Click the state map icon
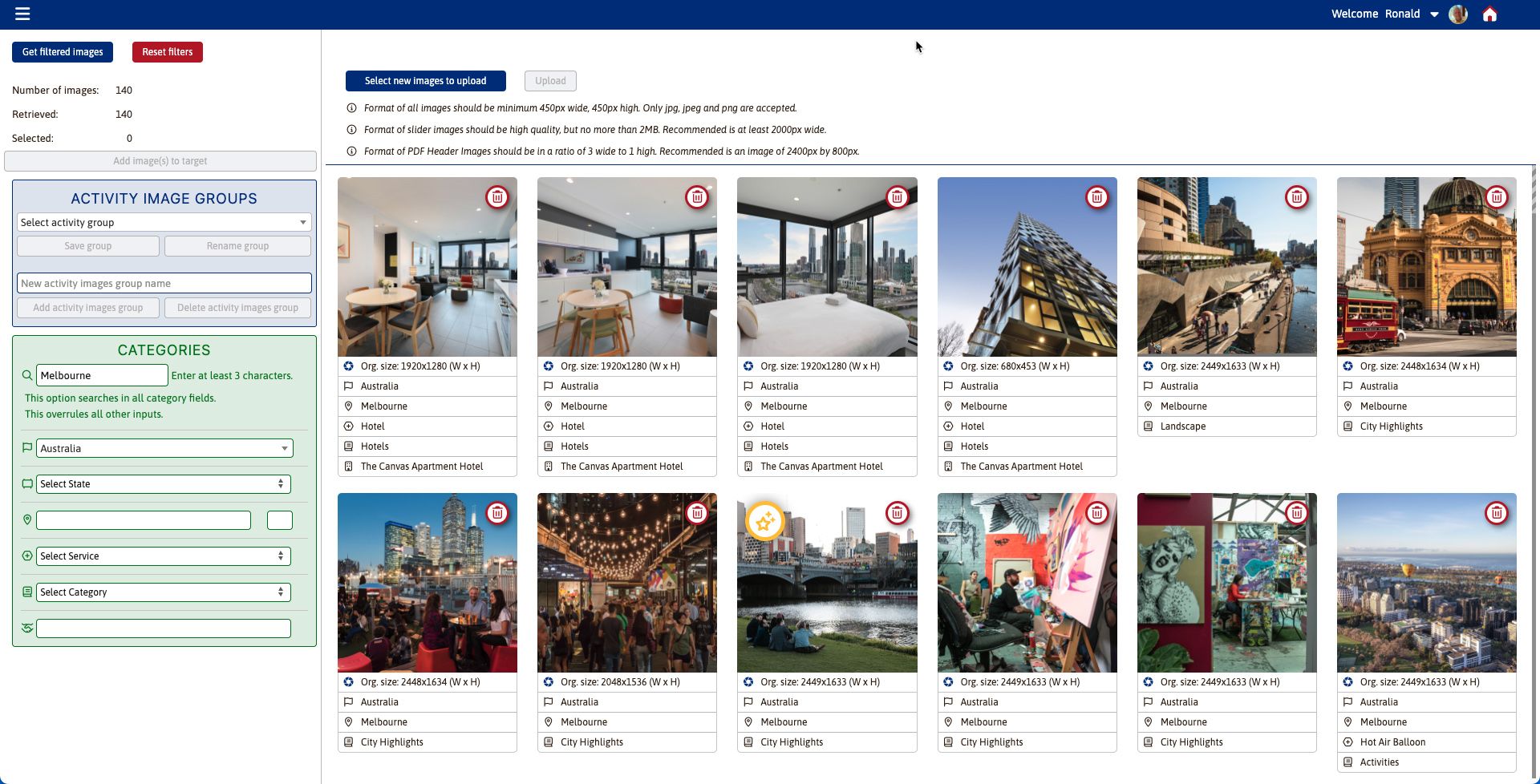 [27, 484]
